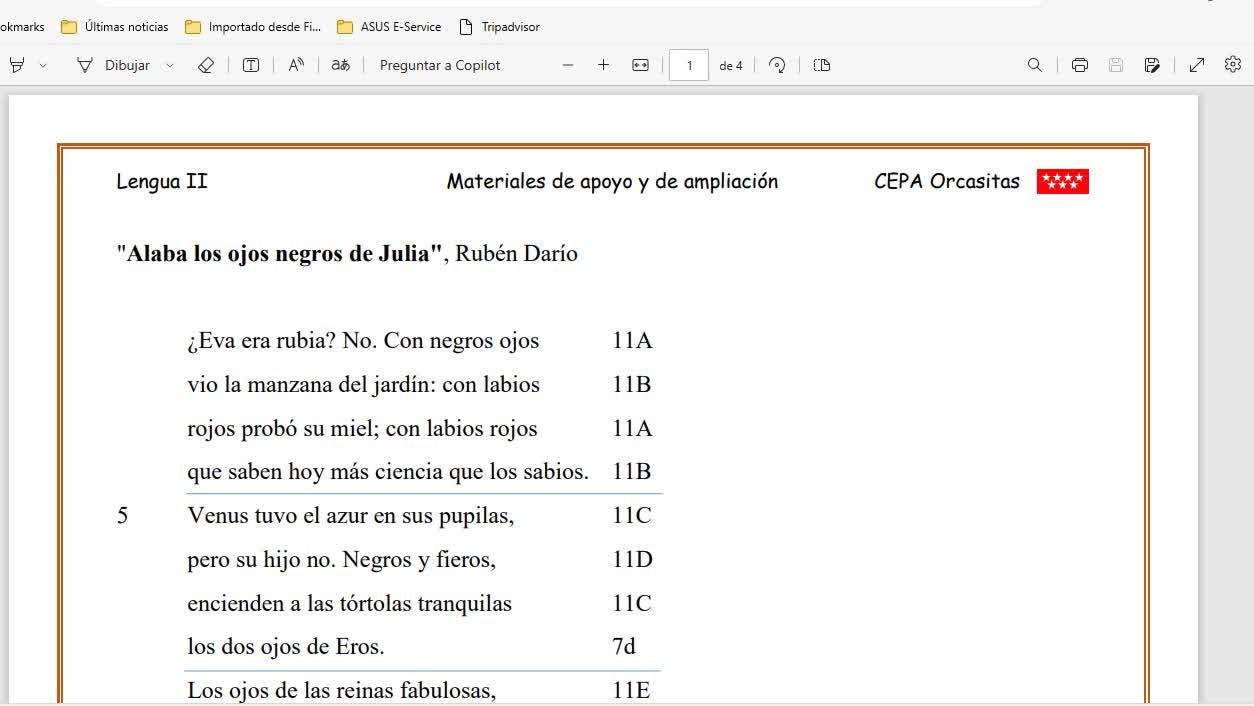Print the document

coord(1080,65)
